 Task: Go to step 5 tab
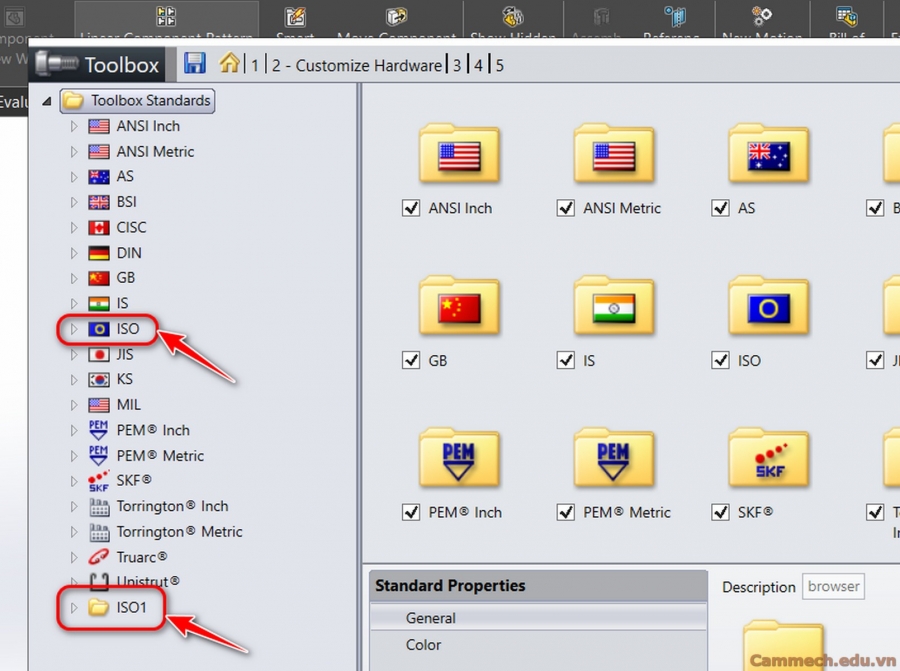pos(499,65)
